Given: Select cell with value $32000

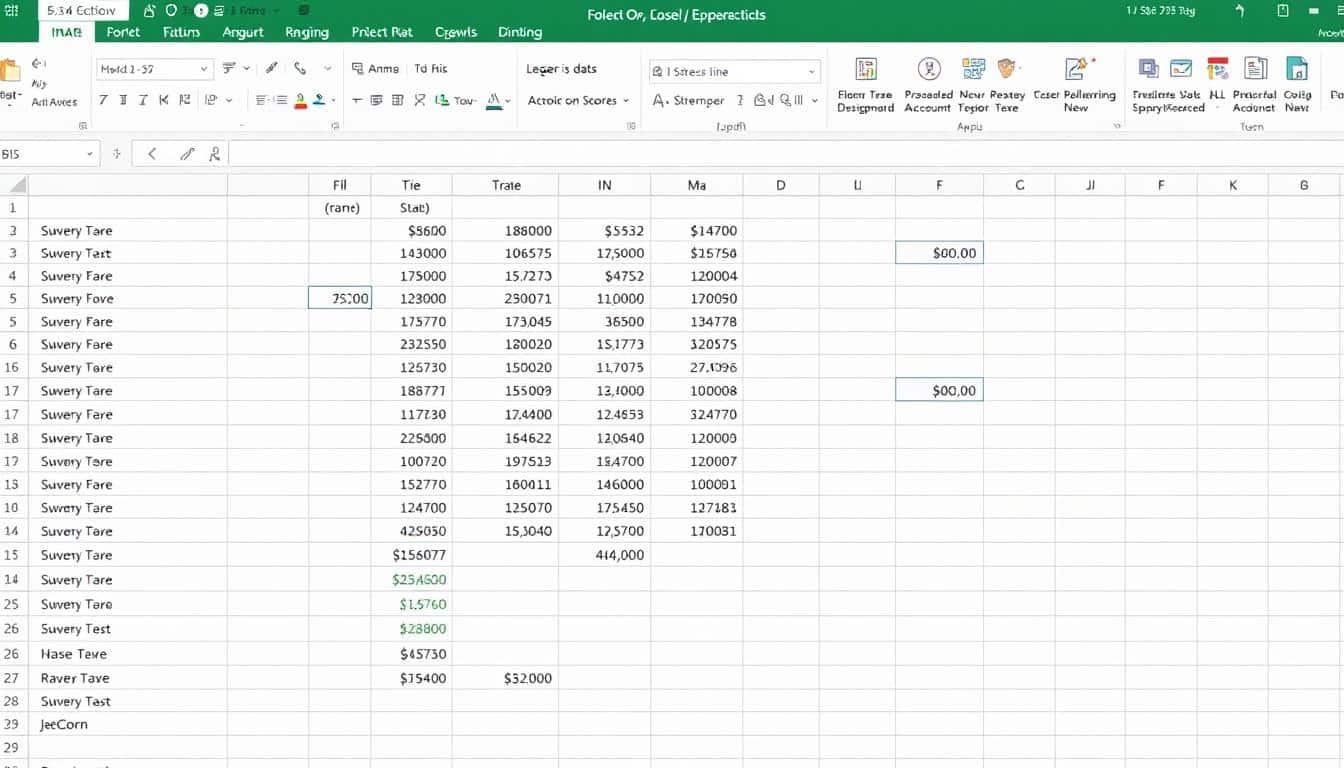Looking at the screenshot, I should [505, 678].
